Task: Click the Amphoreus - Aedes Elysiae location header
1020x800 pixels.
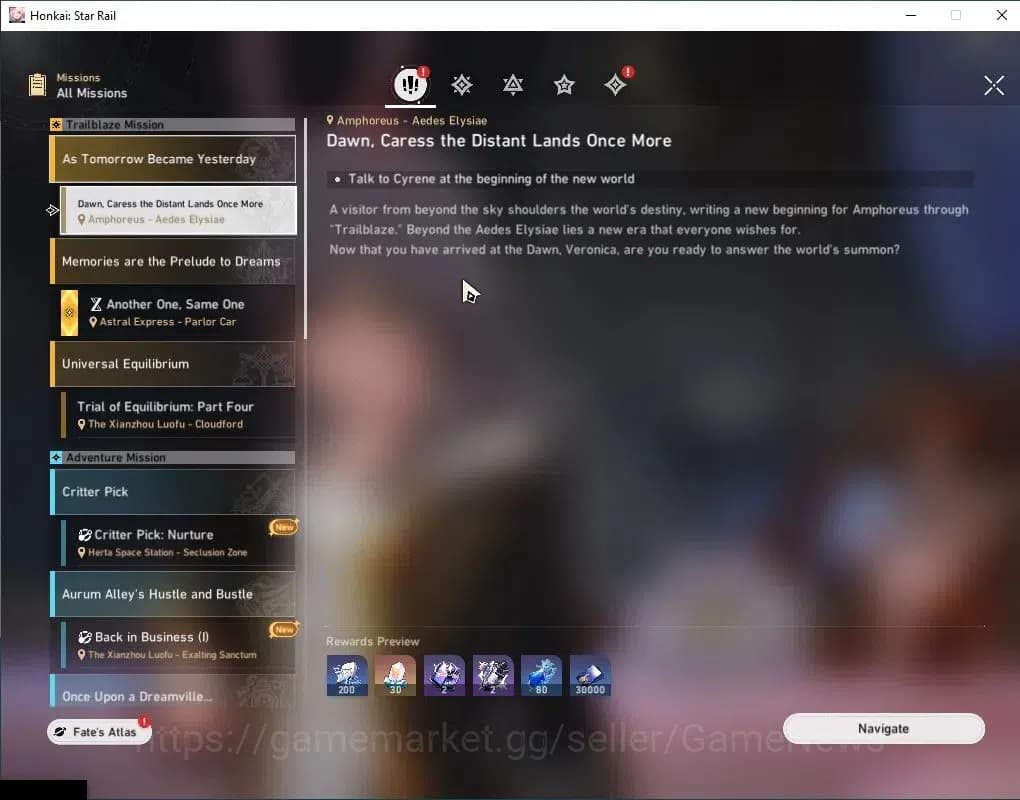Action: pos(412,120)
